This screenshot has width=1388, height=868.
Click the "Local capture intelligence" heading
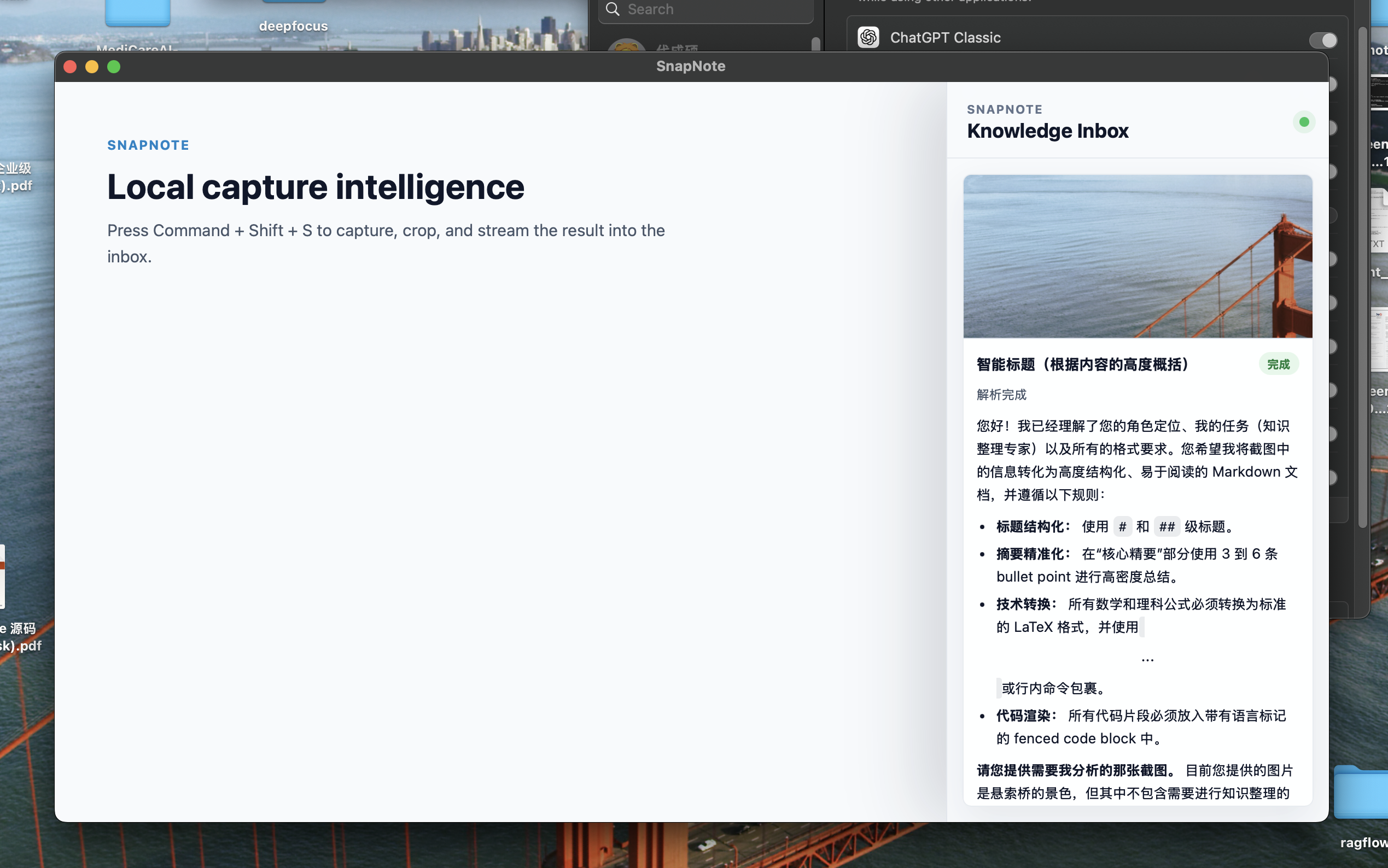[x=315, y=187]
